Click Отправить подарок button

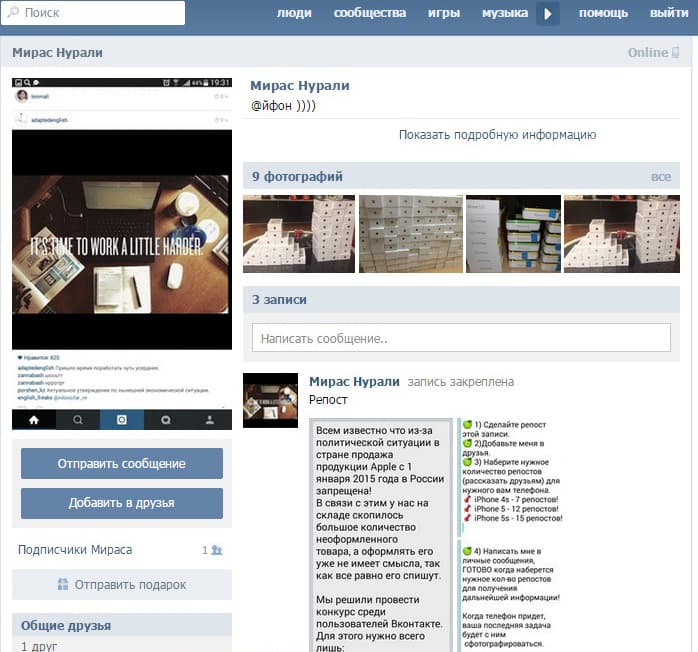click(122, 584)
